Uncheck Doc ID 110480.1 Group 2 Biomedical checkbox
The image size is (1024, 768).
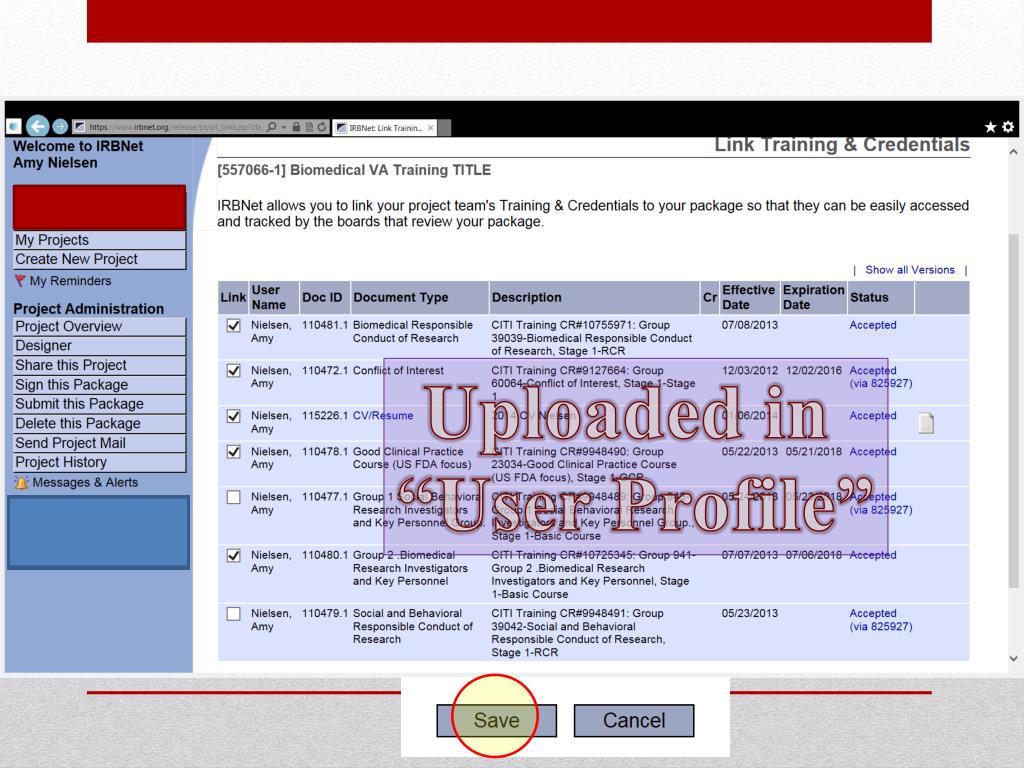pyautogui.click(x=233, y=555)
